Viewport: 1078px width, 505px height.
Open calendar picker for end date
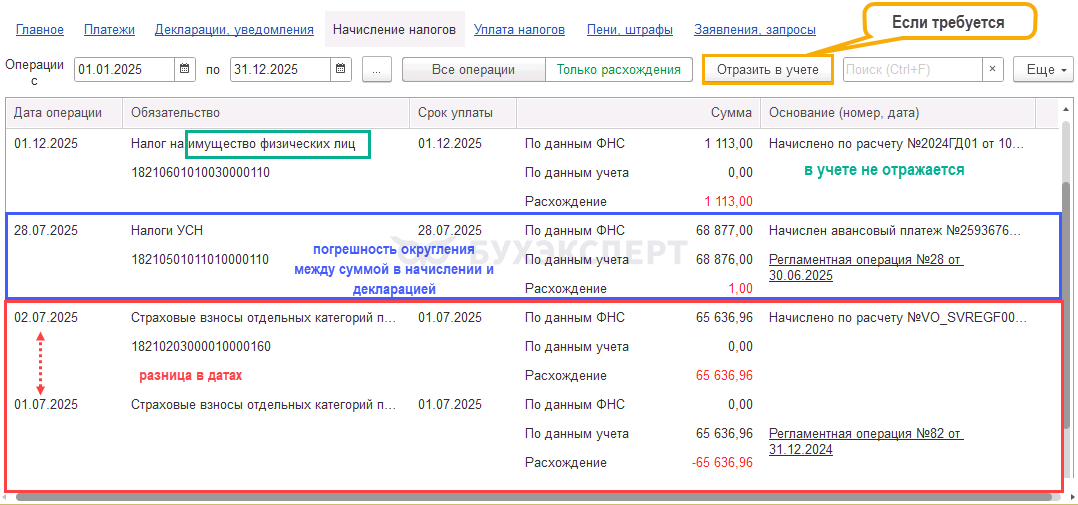coord(341,70)
